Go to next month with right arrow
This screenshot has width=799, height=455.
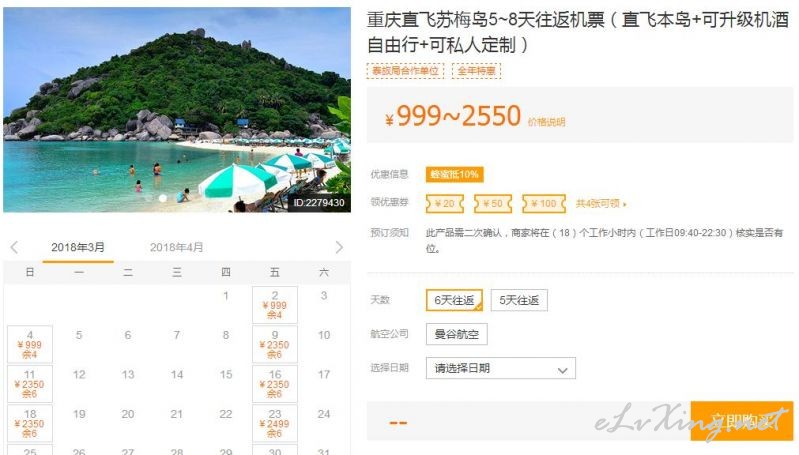pos(339,247)
